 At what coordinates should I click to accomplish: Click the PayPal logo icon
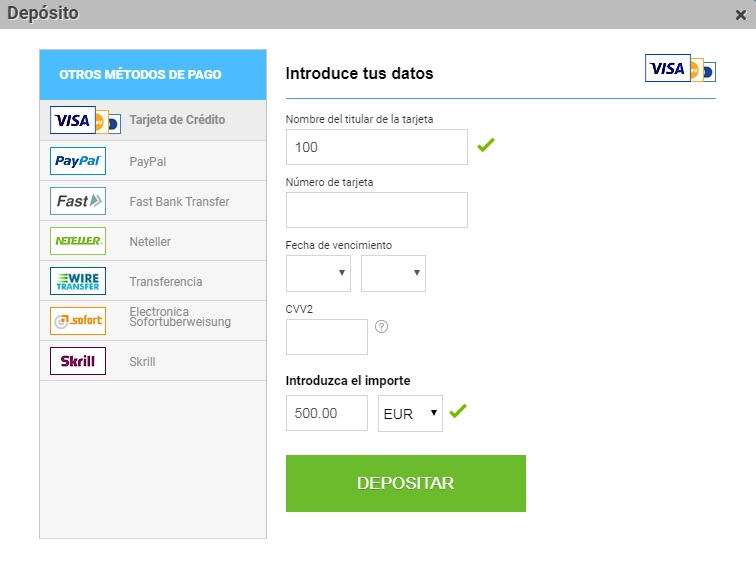[x=78, y=161]
